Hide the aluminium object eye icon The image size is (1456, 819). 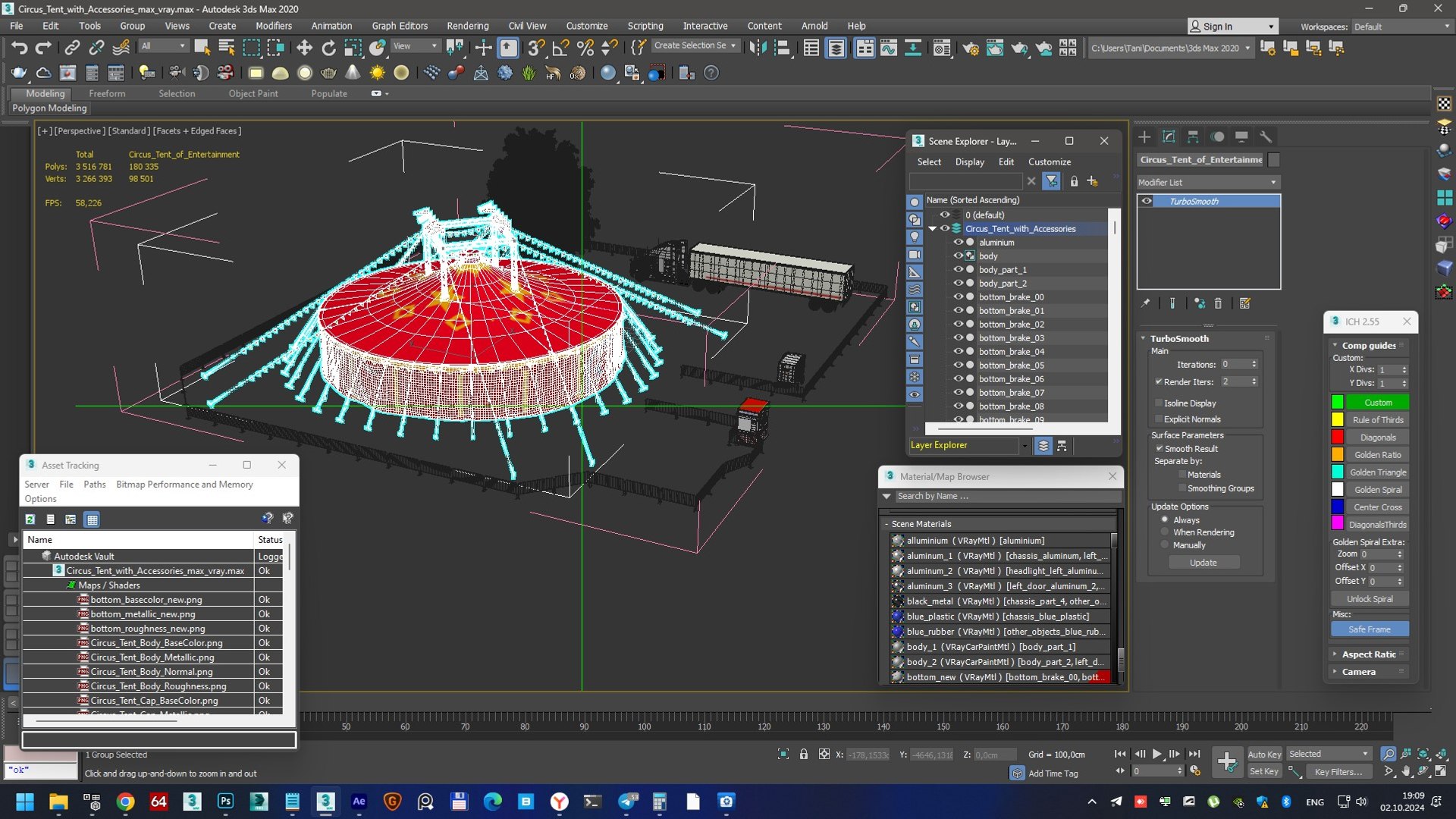(958, 242)
